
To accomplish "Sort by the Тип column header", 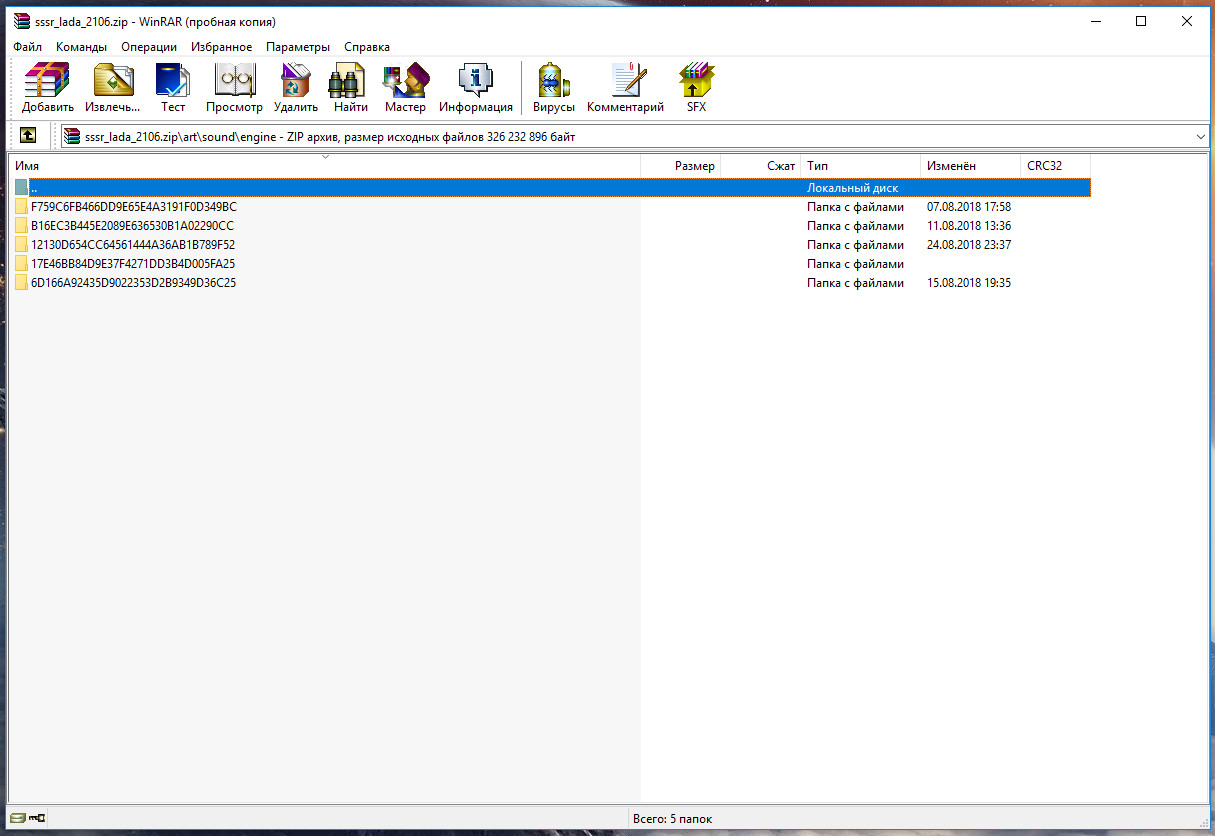I will tap(860, 166).
